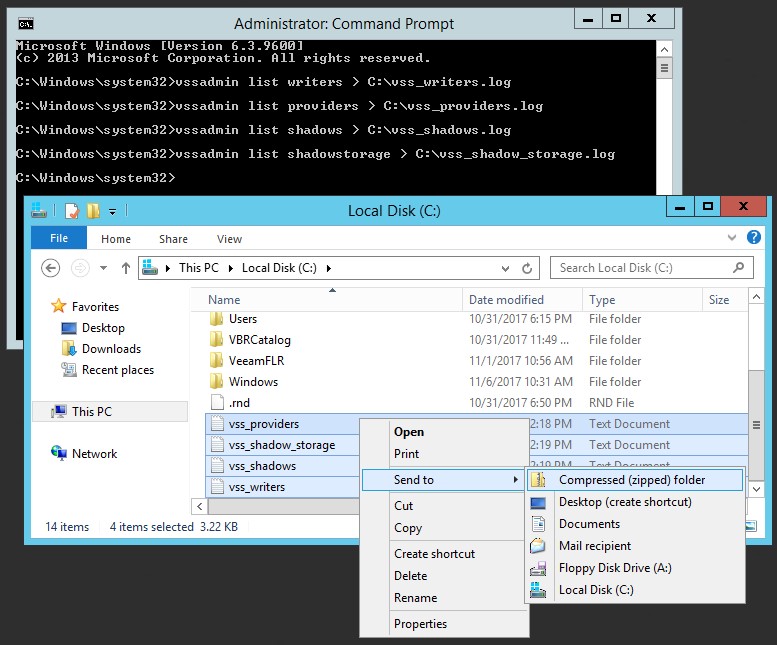Image resolution: width=777 pixels, height=645 pixels.
Task: Click the Local Disk (C:) breadcrumb
Action: pyautogui.click(x=279, y=268)
